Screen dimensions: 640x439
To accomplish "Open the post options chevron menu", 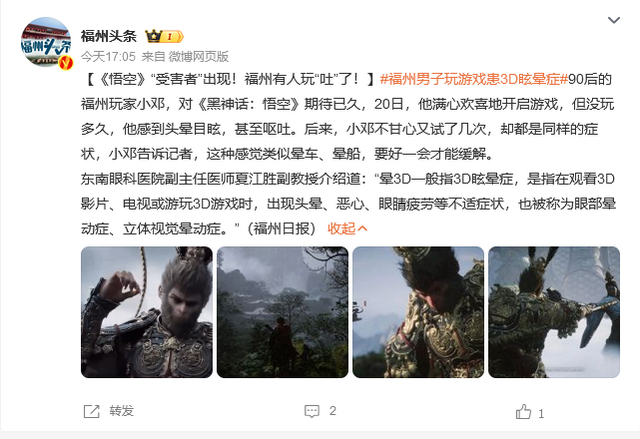I will [614, 20].
